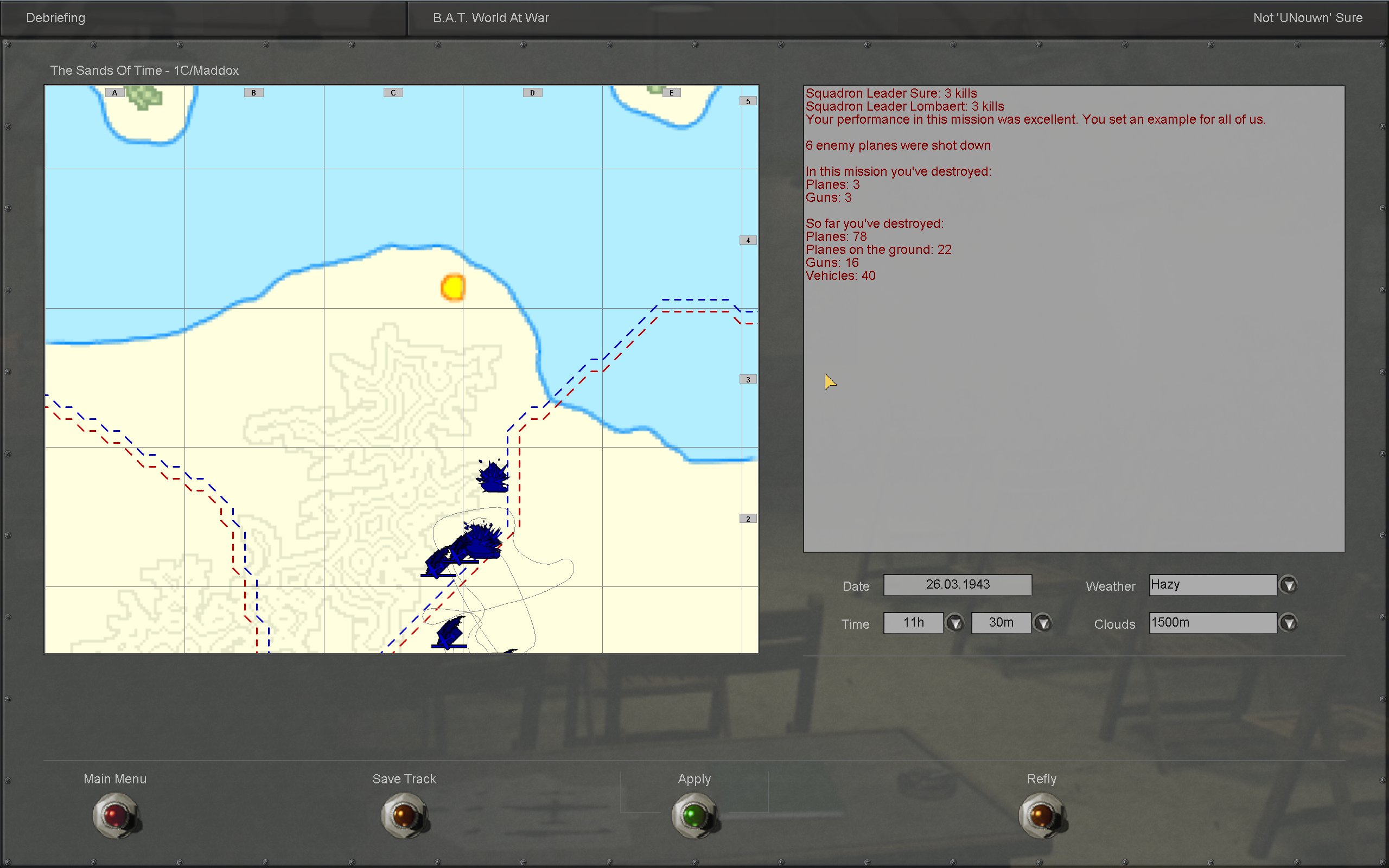The width and height of the screenshot is (1389, 868).
Task: Click the Weather label
Action: (x=1110, y=586)
